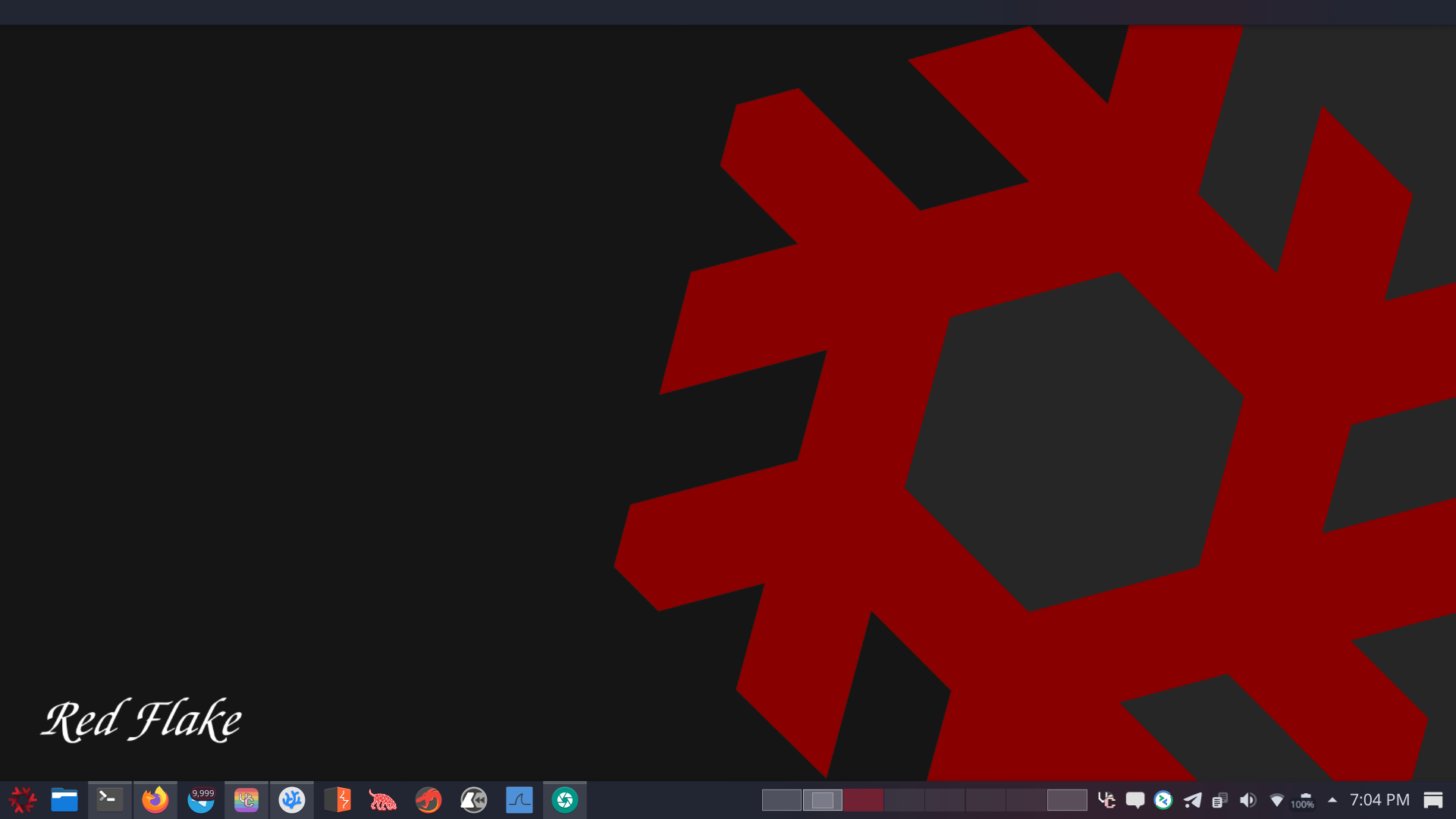Open the Kdenlive video editor icon
This screenshot has width=1456, height=819.
(474, 800)
